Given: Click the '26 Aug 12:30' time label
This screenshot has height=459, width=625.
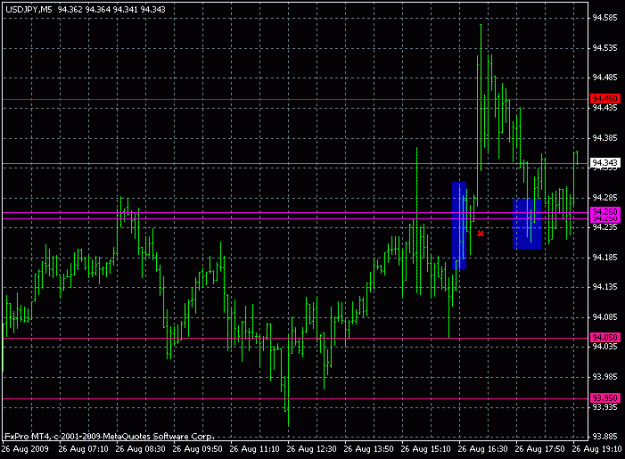Looking at the screenshot, I should (311, 449).
